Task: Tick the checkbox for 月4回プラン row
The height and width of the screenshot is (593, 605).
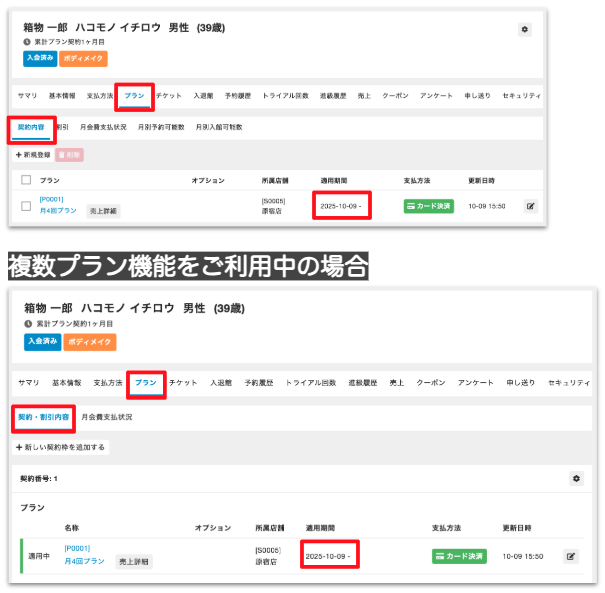Action: [26, 206]
